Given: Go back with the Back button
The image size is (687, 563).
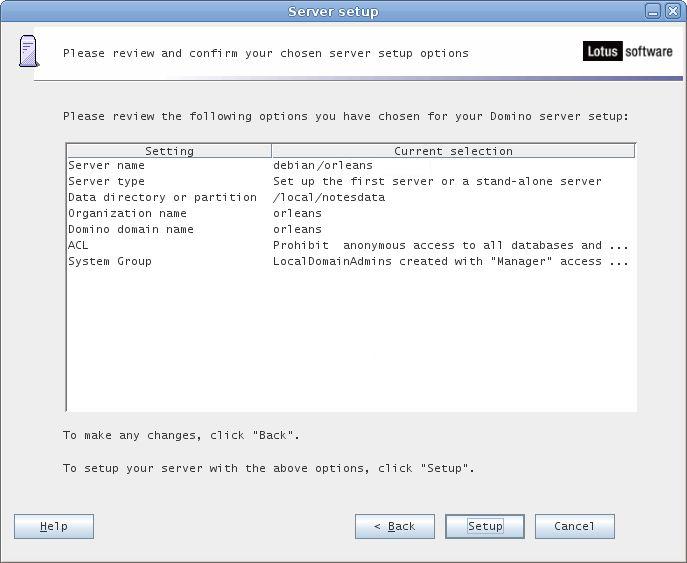Looking at the screenshot, I should point(395,526).
